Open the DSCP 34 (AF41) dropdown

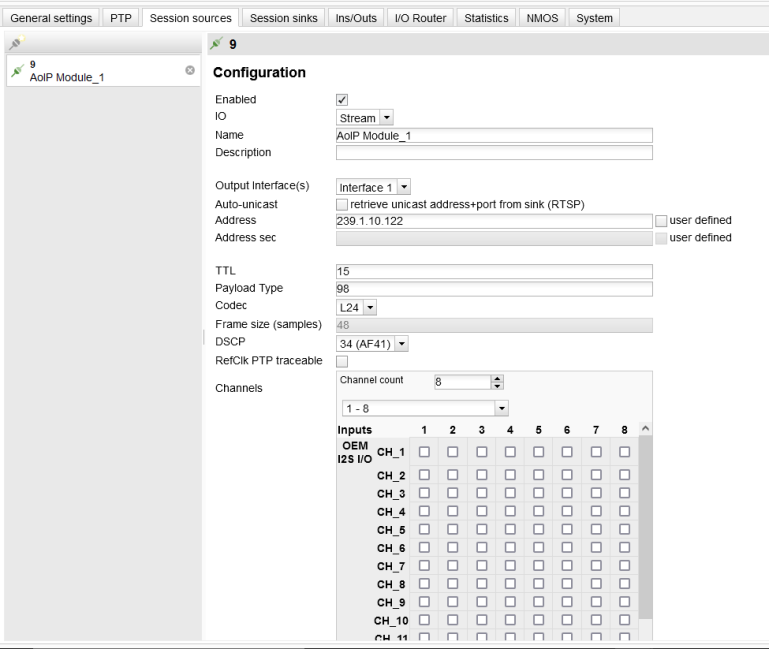[x=373, y=344]
